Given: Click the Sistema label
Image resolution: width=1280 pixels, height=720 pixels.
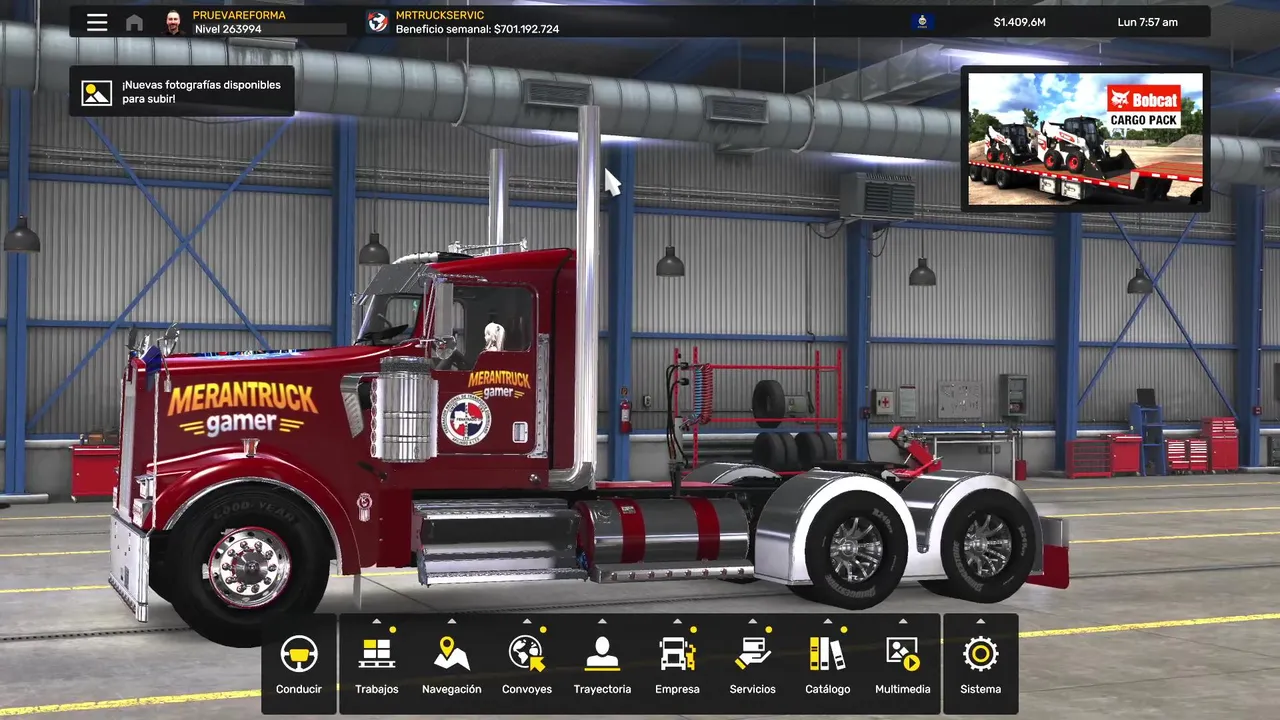Looking at the screenshot, I should [x=981, y=689].
